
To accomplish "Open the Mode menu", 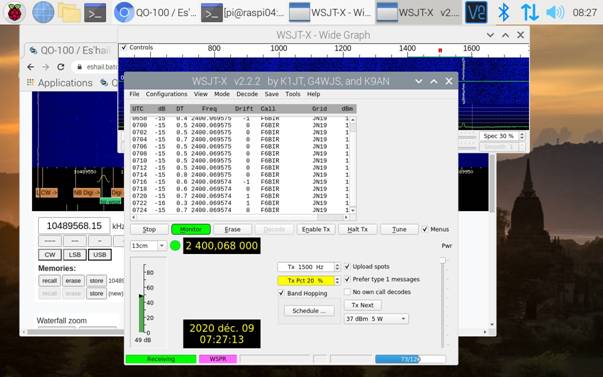I will click(222, 94).
